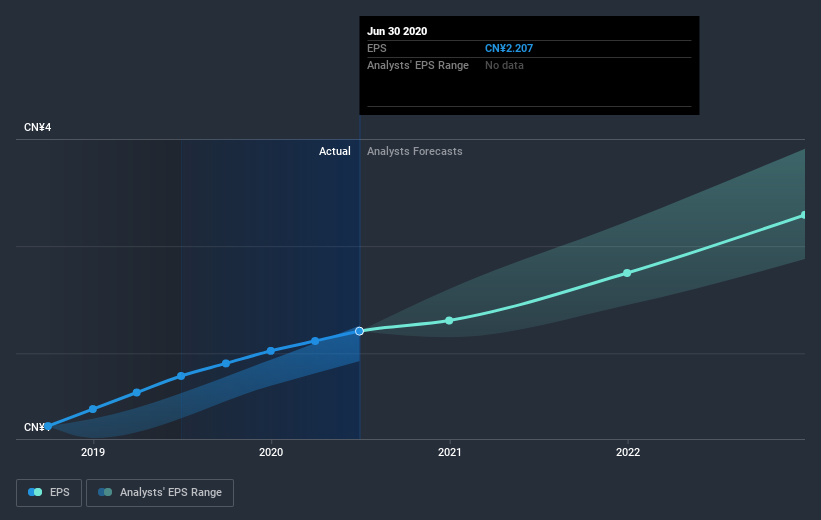The height and width of the screenshot is (520, 821).
Task: Select the EPS point just before Jun 2020
Action: pos(315,341)
